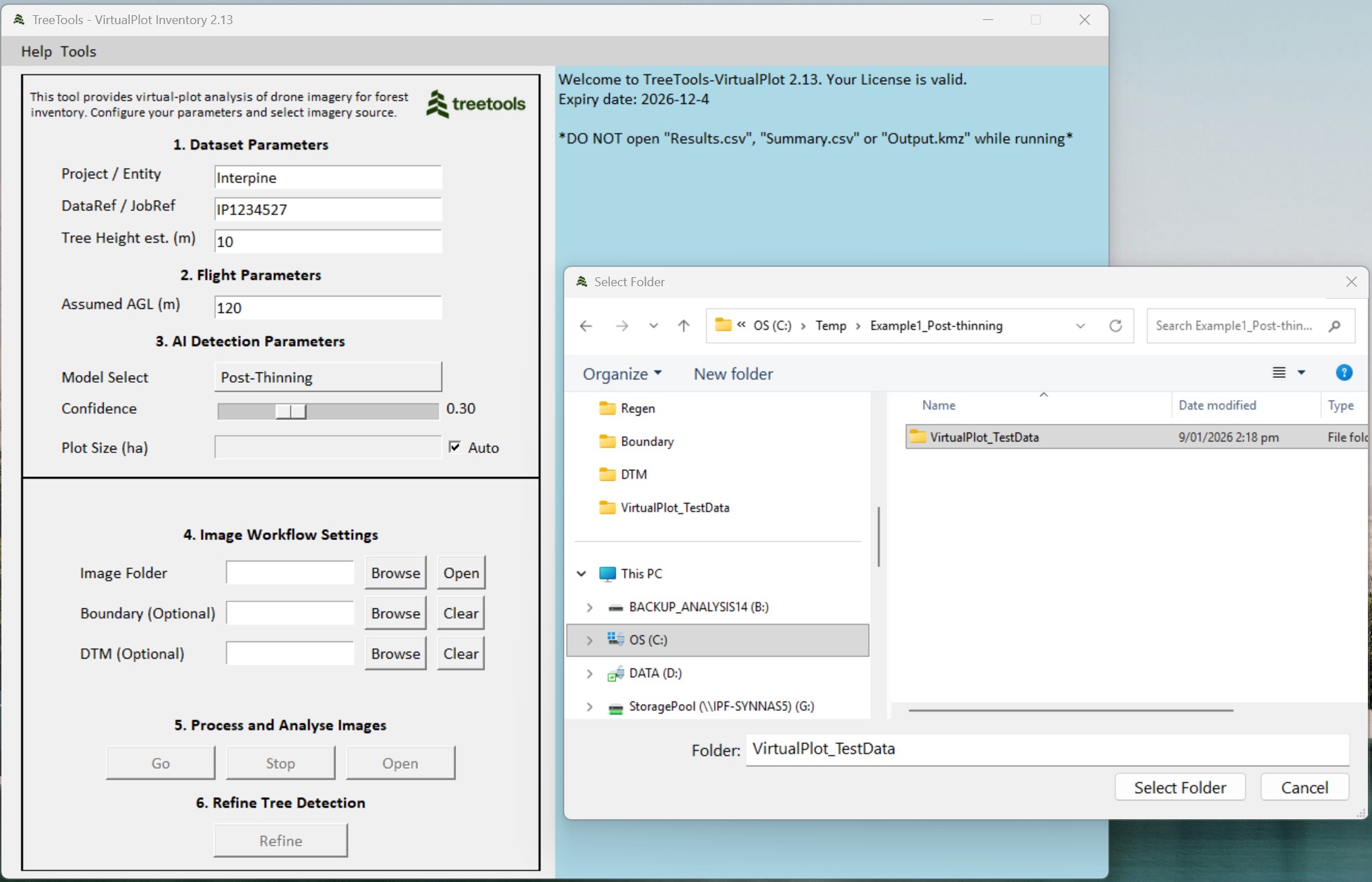Click the Tree Height est. input field
Viewport: 1372px width, 882px height.
(x=328, y=242)
